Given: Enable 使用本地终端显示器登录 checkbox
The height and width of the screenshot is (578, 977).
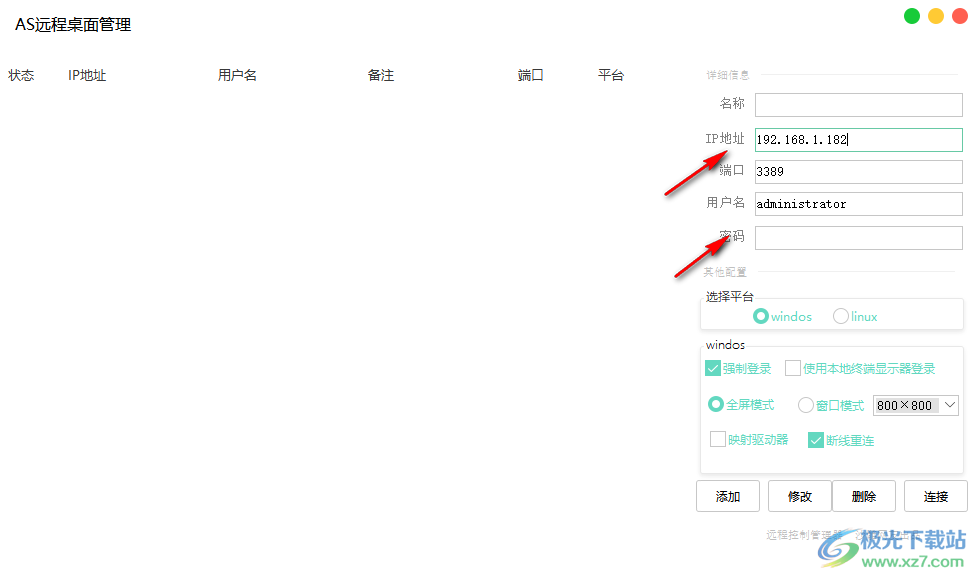Looking at the screenshot, I should point(793,368).
